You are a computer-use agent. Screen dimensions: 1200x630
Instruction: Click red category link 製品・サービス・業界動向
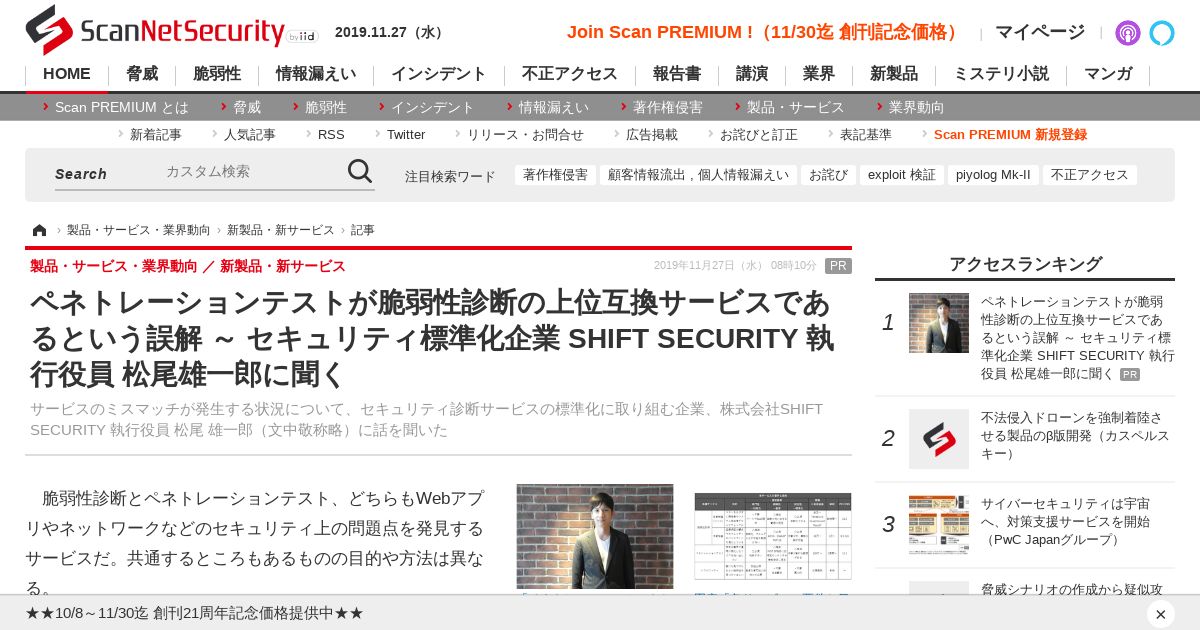[x=114, y=266]
